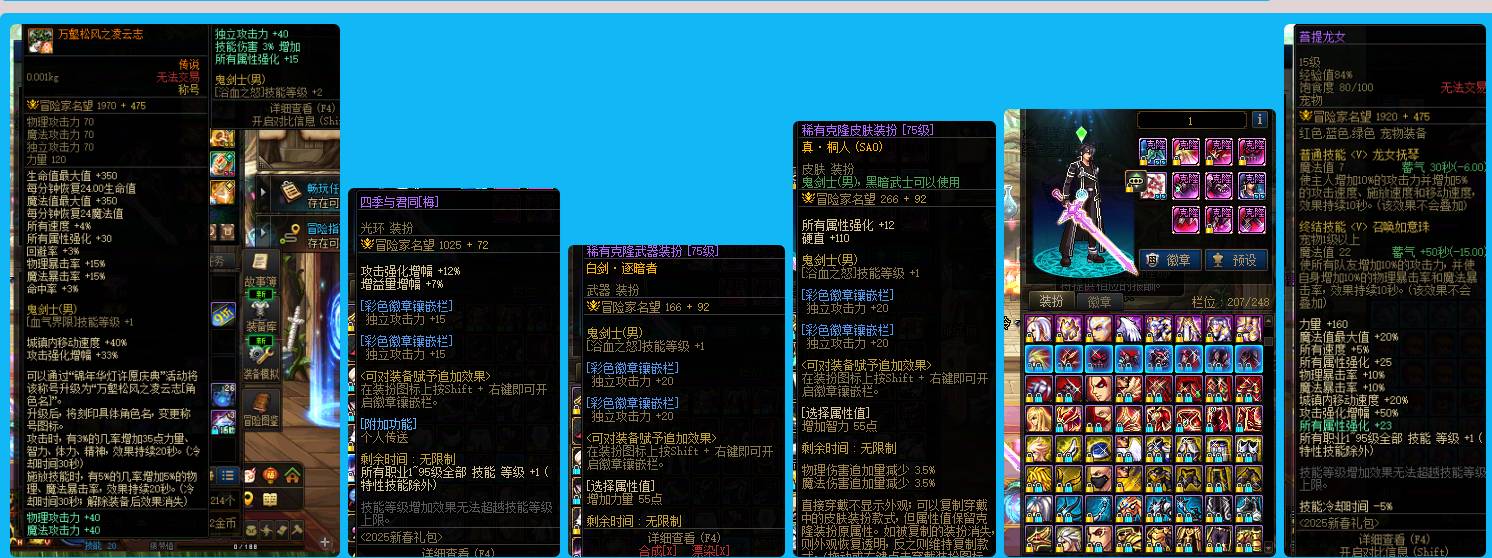Click the 菩提龙女 pet name
1492x558 pixels.
click(1322, 36)
